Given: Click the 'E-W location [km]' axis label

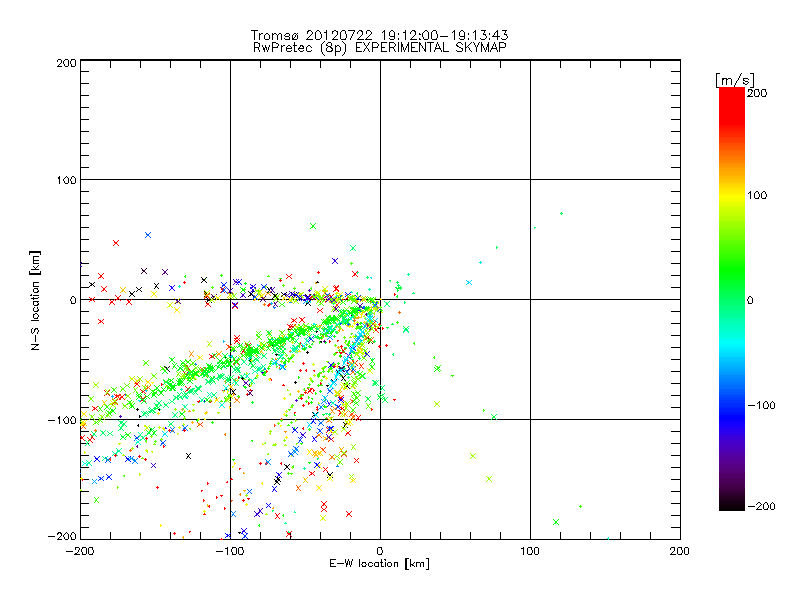Looking at the screenshot, I should click(x=379, y=564).
